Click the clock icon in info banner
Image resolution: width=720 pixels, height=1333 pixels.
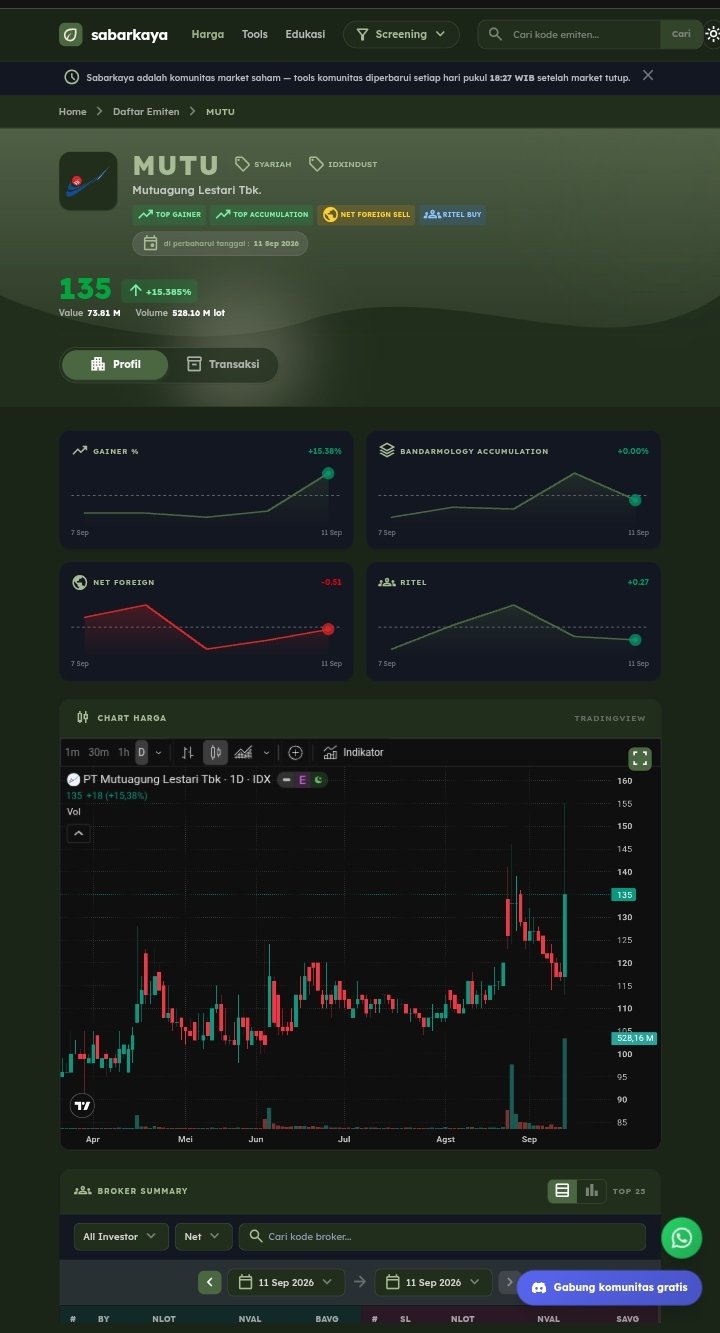click(x=72, y=77)
